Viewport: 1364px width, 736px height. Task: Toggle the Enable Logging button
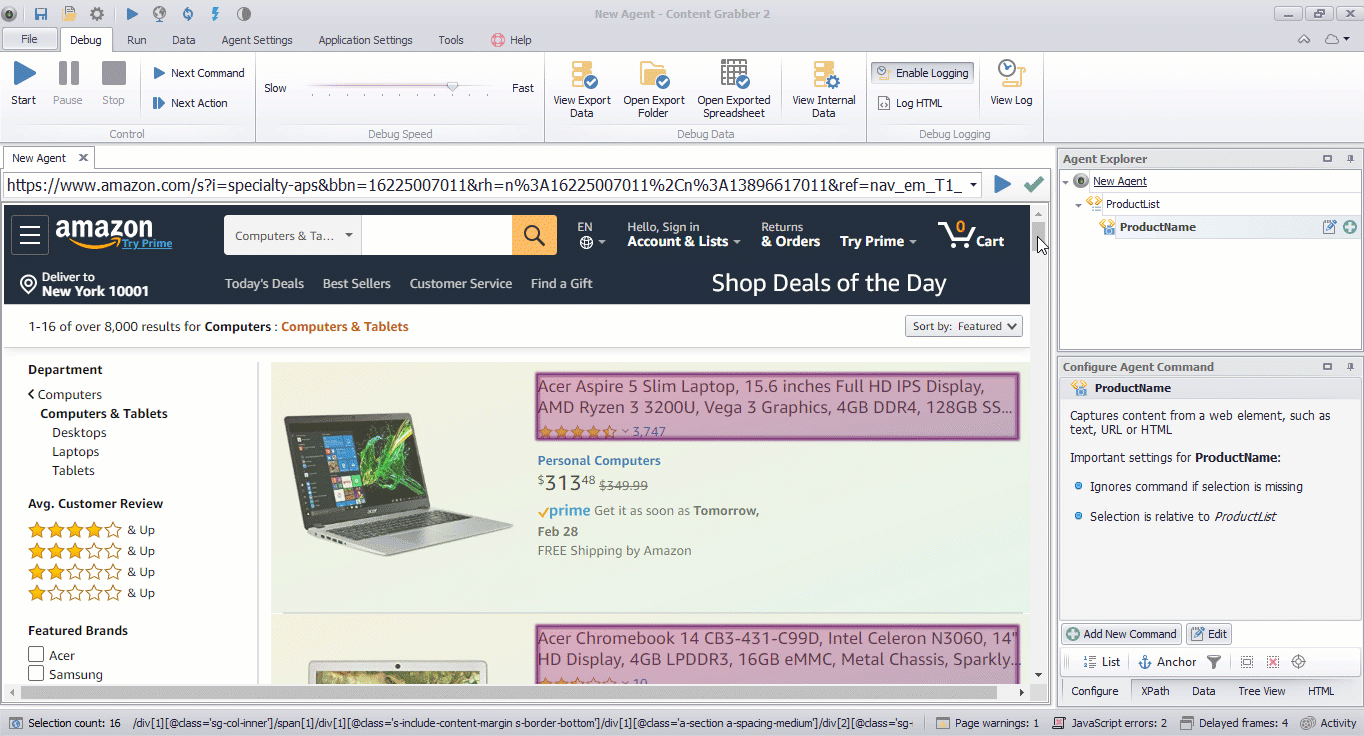(921, 73)
